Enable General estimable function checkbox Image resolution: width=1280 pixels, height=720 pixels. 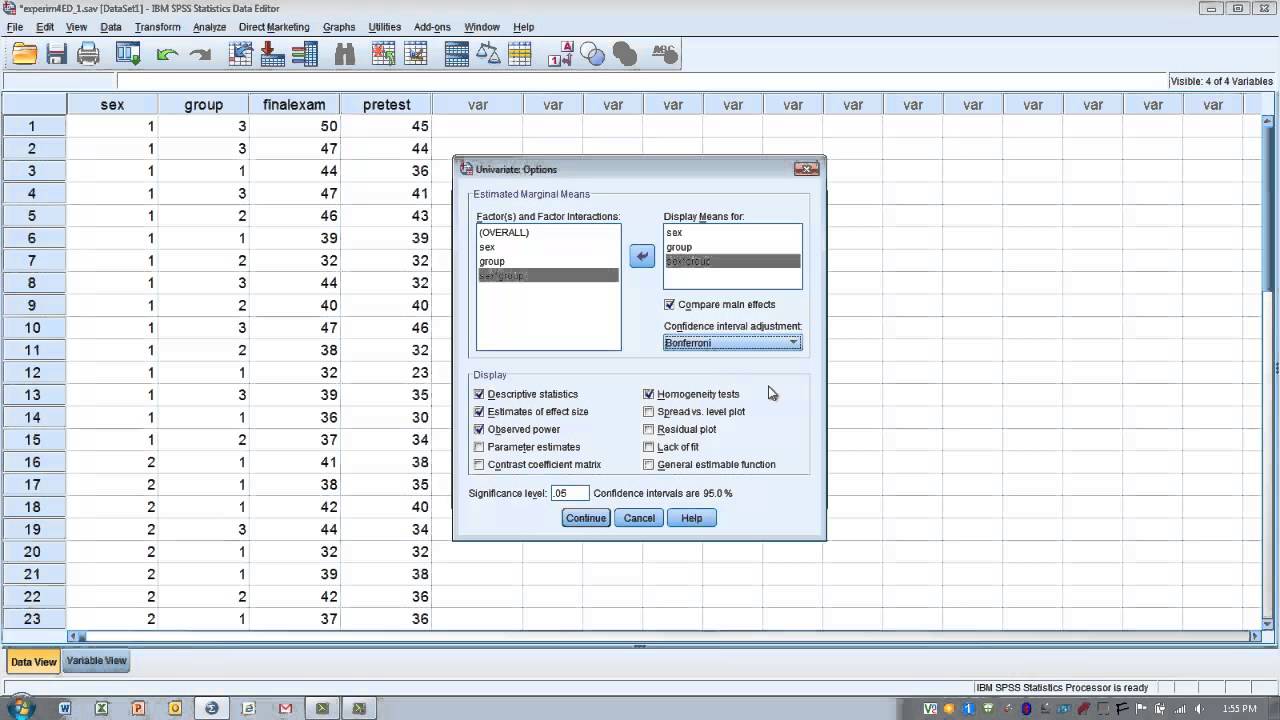pos(649,465)
